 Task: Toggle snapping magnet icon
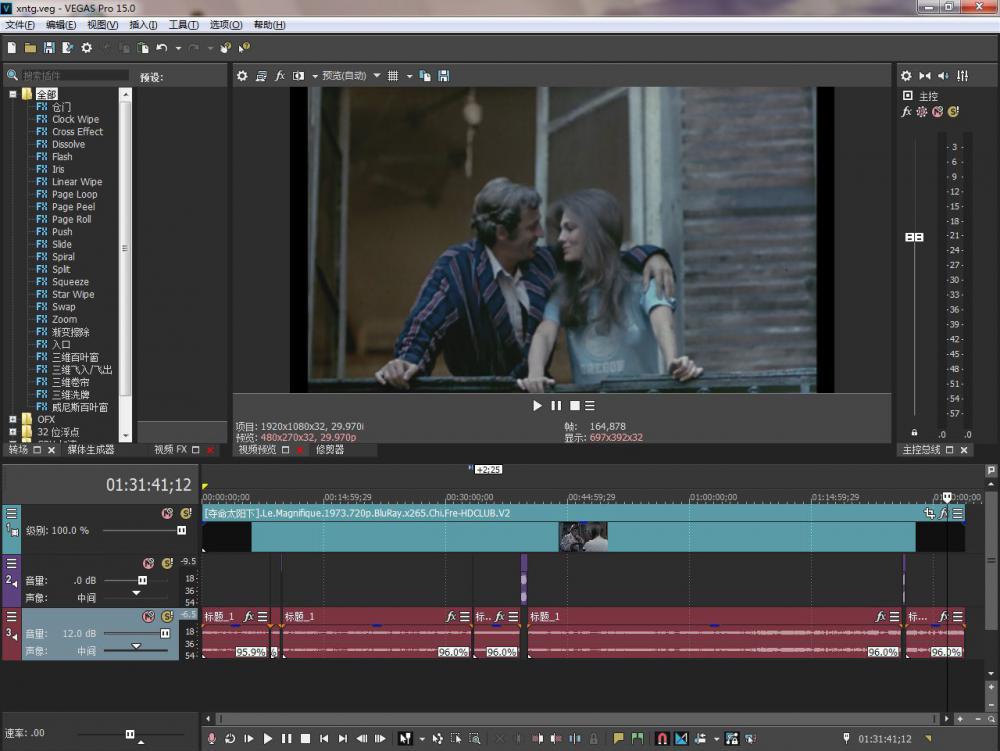point(662,738)
